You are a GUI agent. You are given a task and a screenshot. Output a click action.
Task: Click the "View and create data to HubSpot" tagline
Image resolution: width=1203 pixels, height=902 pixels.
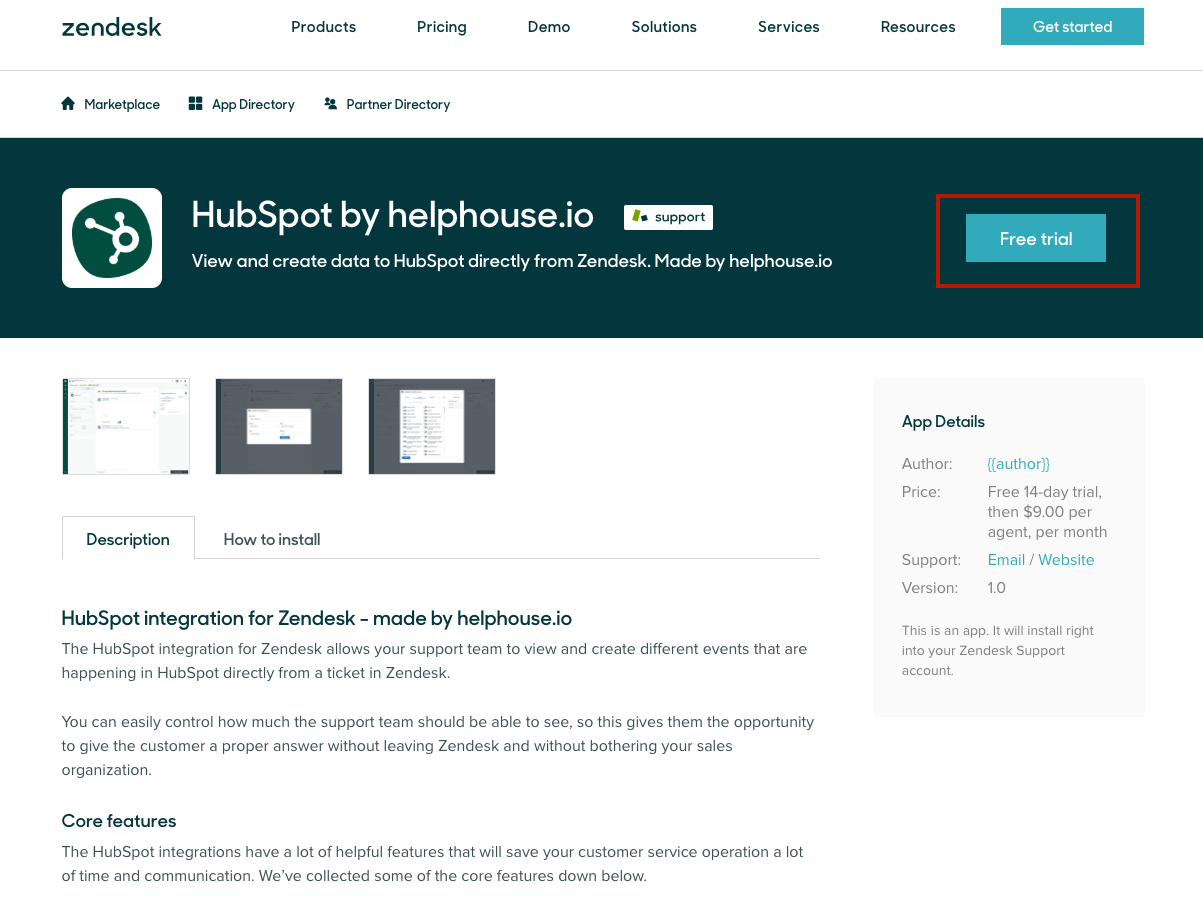[x=512, y=261]
